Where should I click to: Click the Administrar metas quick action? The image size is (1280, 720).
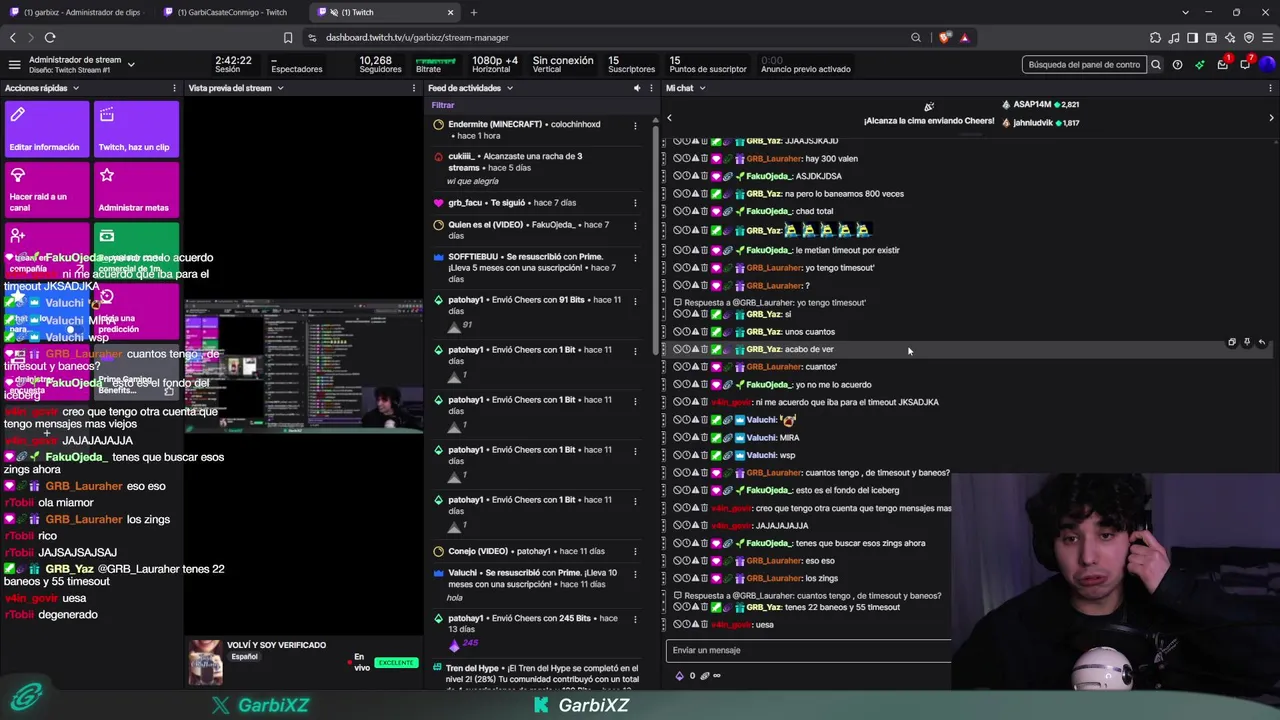[x=136, y=189]
